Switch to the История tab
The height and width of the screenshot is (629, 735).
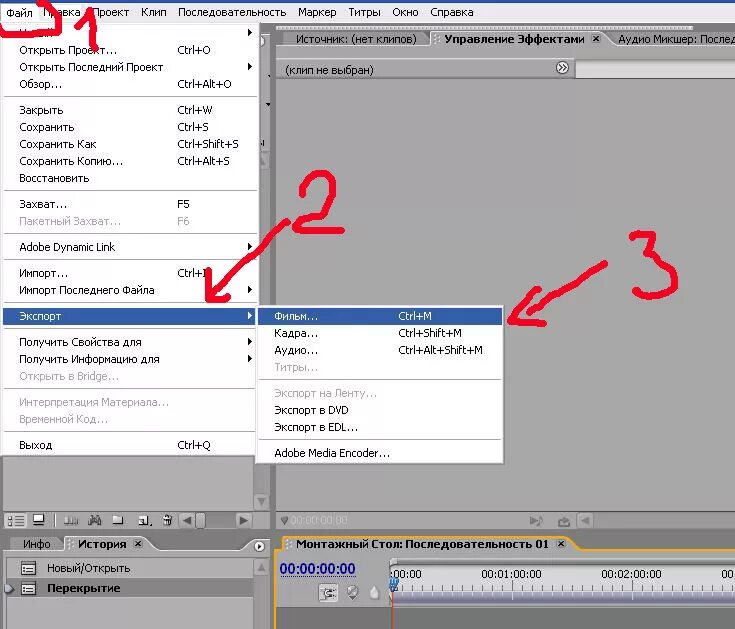pos(102,544)
